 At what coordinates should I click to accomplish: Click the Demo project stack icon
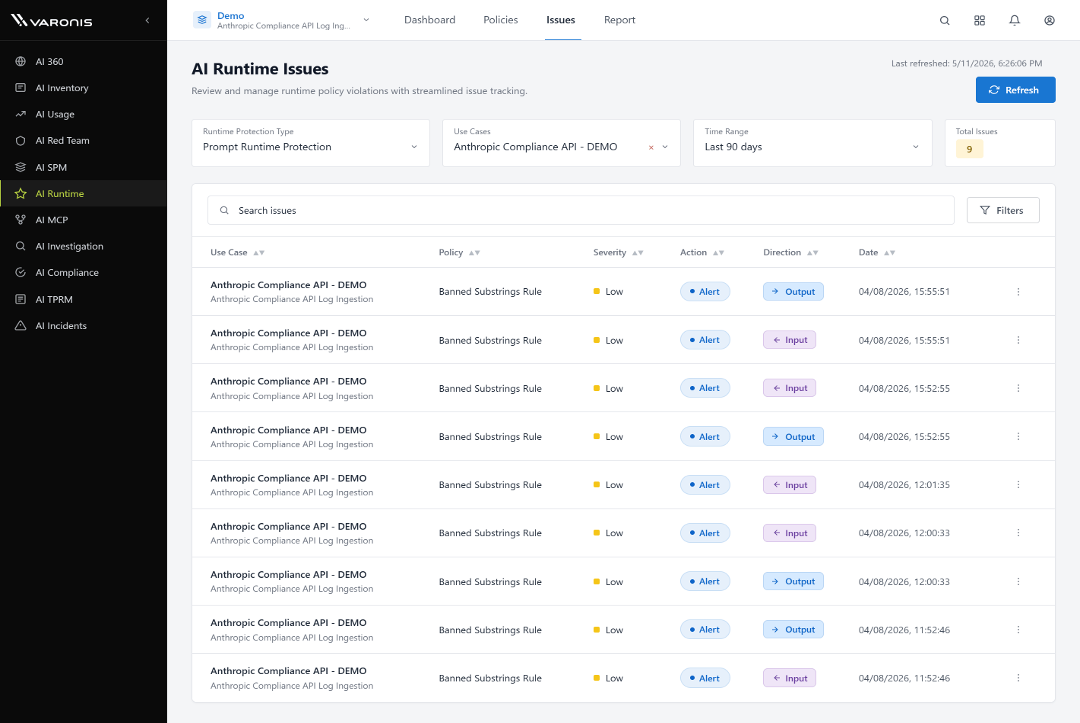[202, 20]
